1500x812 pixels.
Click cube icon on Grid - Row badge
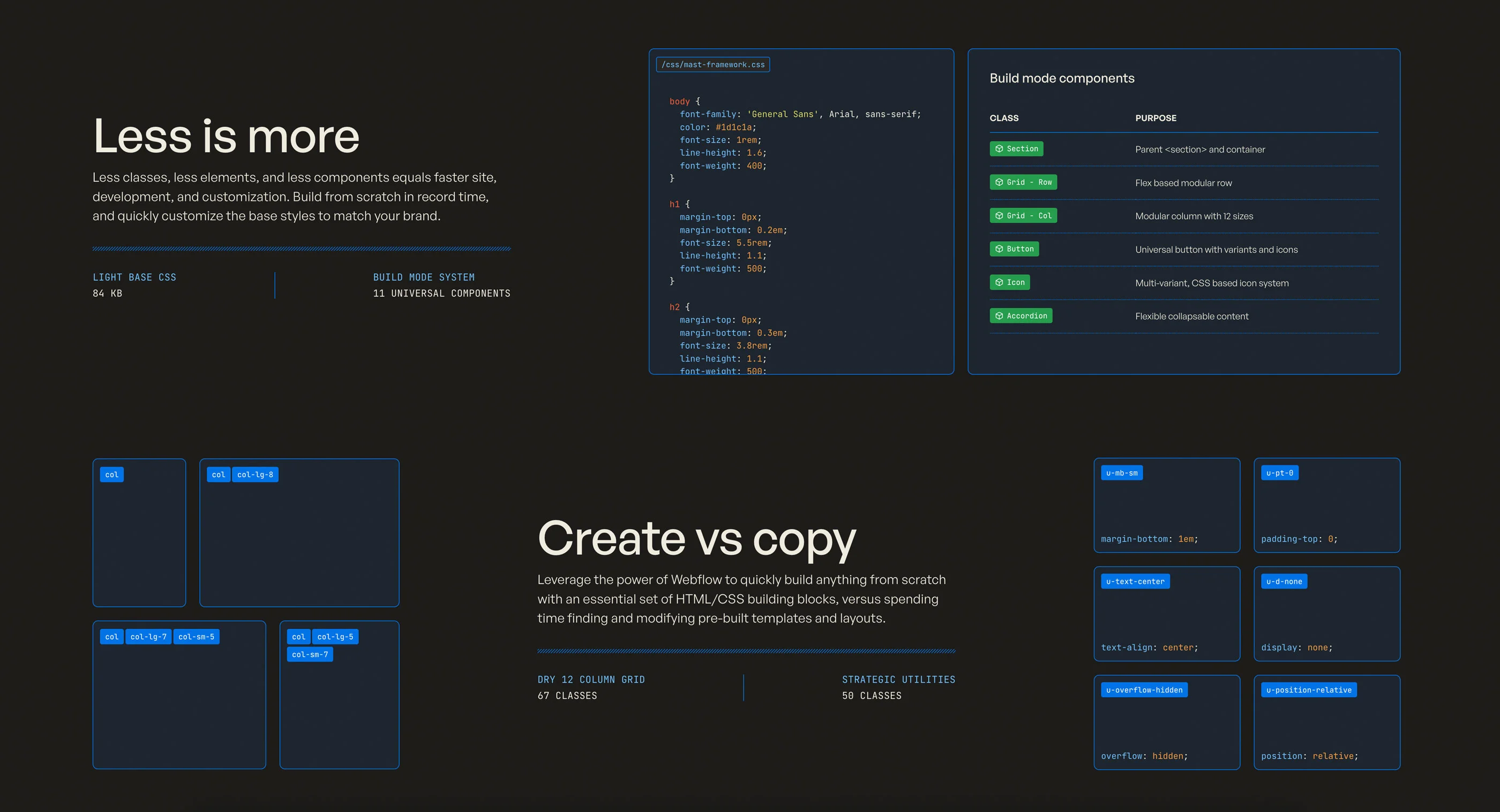coord(999,182)
